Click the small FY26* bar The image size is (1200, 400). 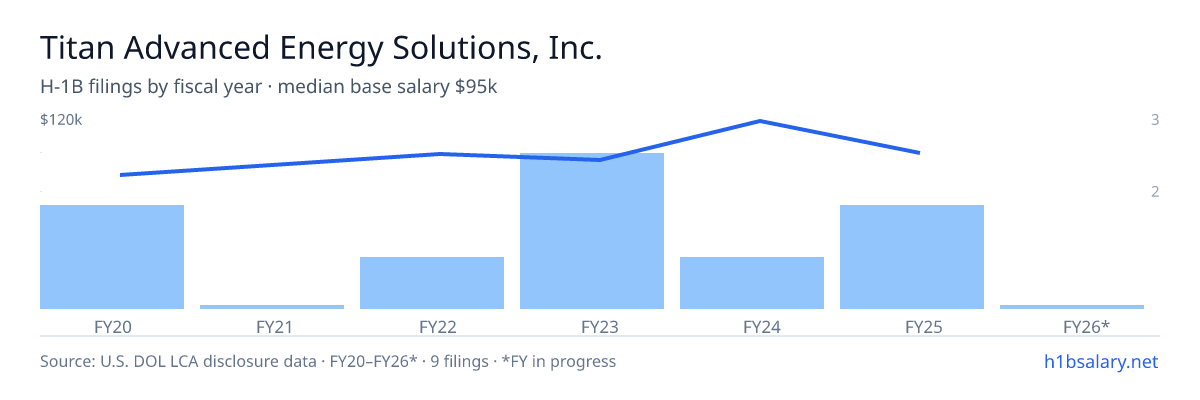tap(1072, 307)
